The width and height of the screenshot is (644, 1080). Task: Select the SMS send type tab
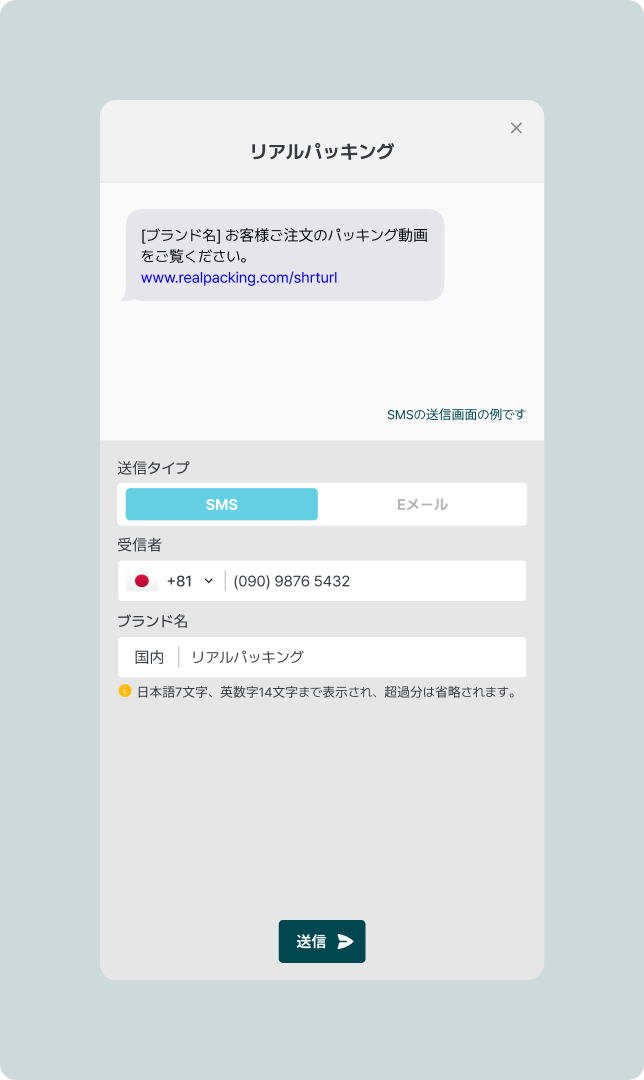click(x=222, y=505)
